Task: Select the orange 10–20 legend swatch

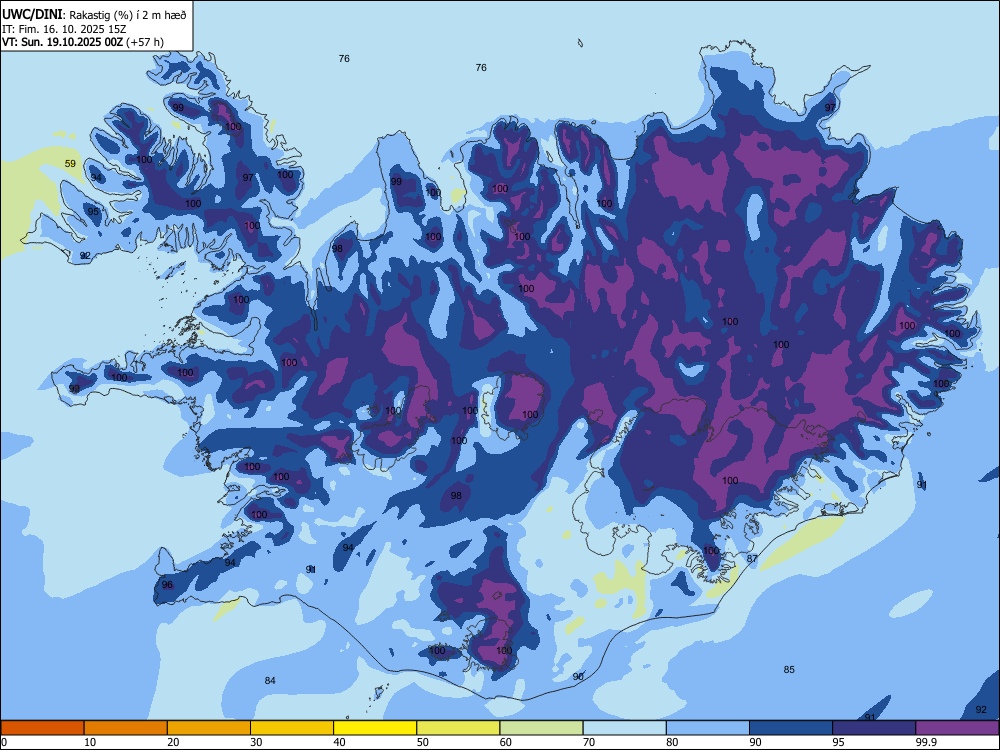Action: click(x=126, y=728)
